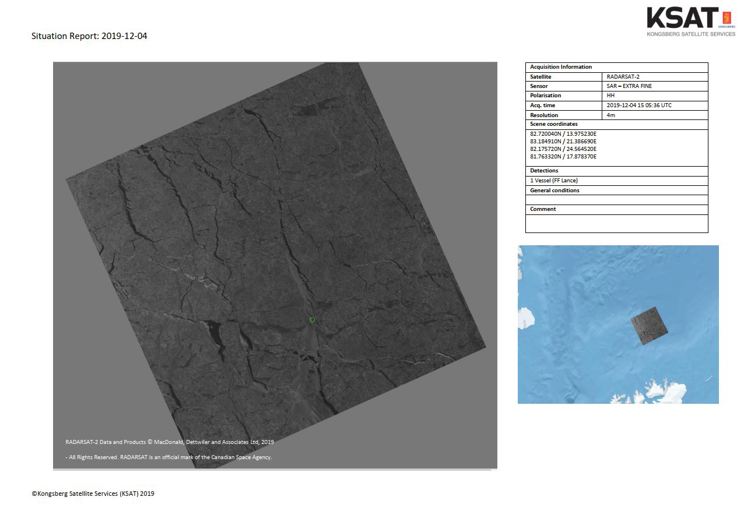Click the empty Comment field

pyautogui.click(x=616, y=224)
